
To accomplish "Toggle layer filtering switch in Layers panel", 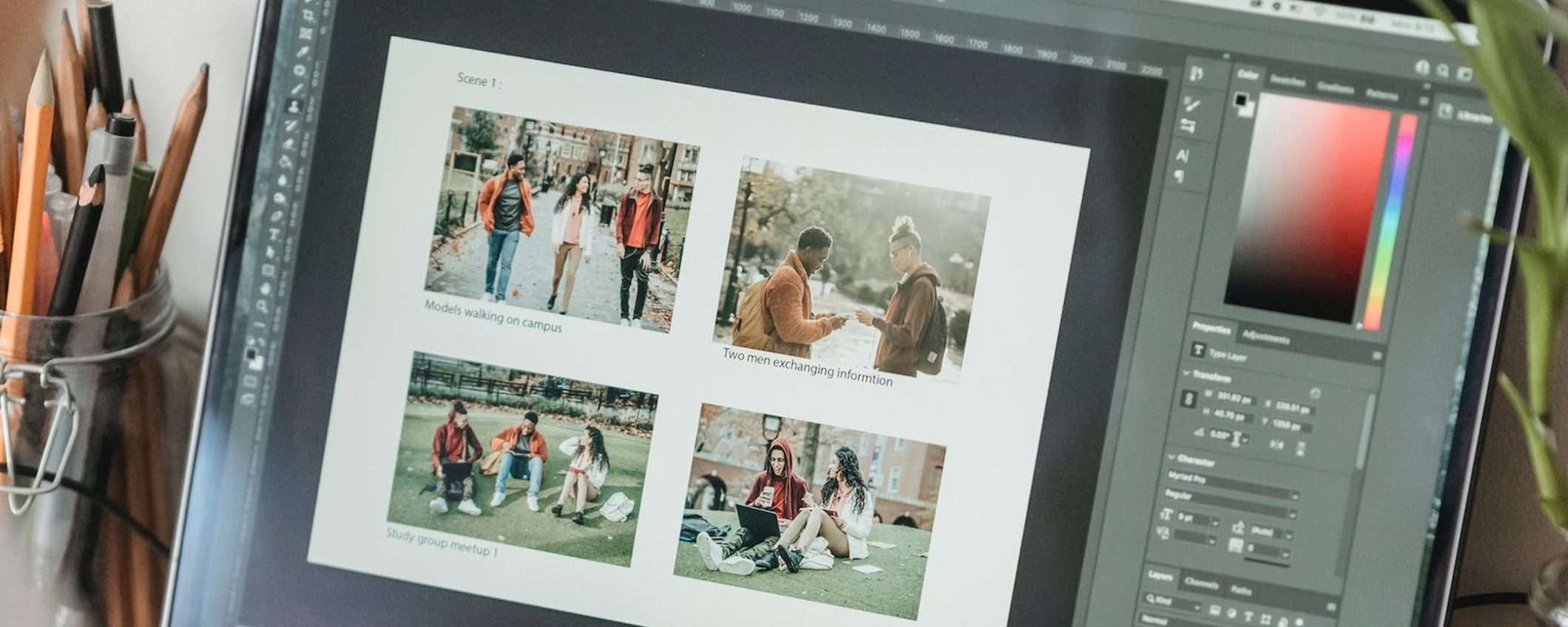I will [x=1330, y=608].
